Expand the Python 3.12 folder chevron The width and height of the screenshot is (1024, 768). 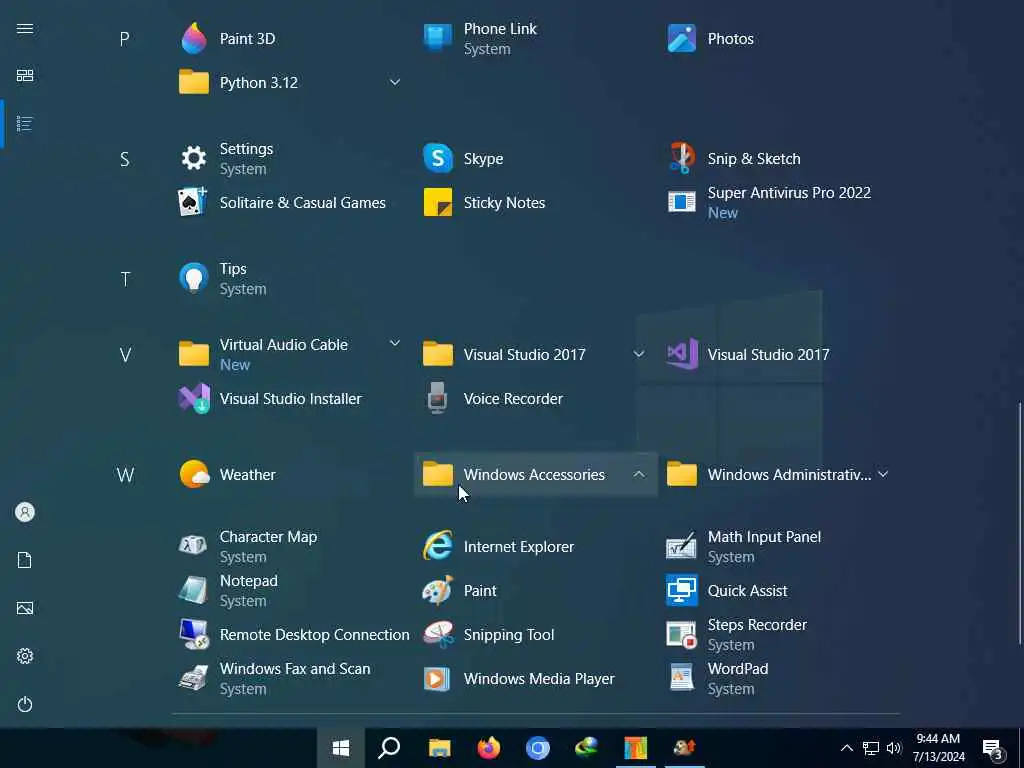pos(394,82)
